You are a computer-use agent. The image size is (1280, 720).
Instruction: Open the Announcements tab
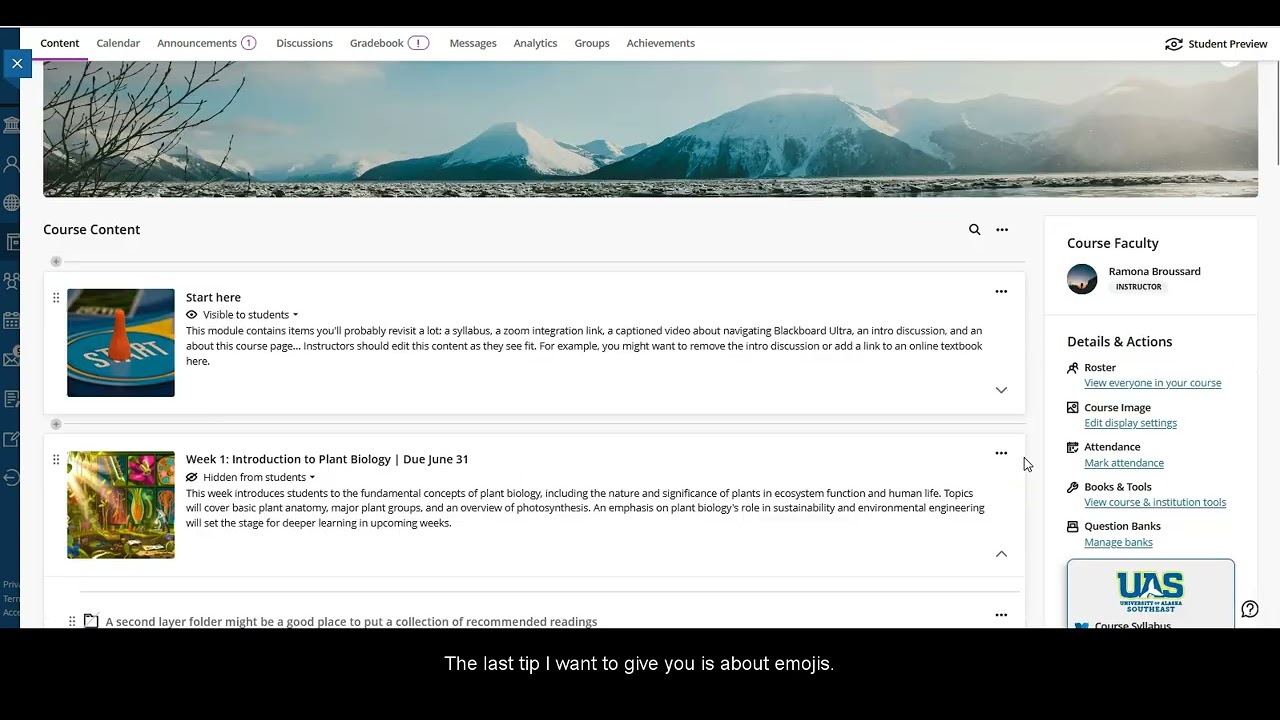(x=206, y=44)
